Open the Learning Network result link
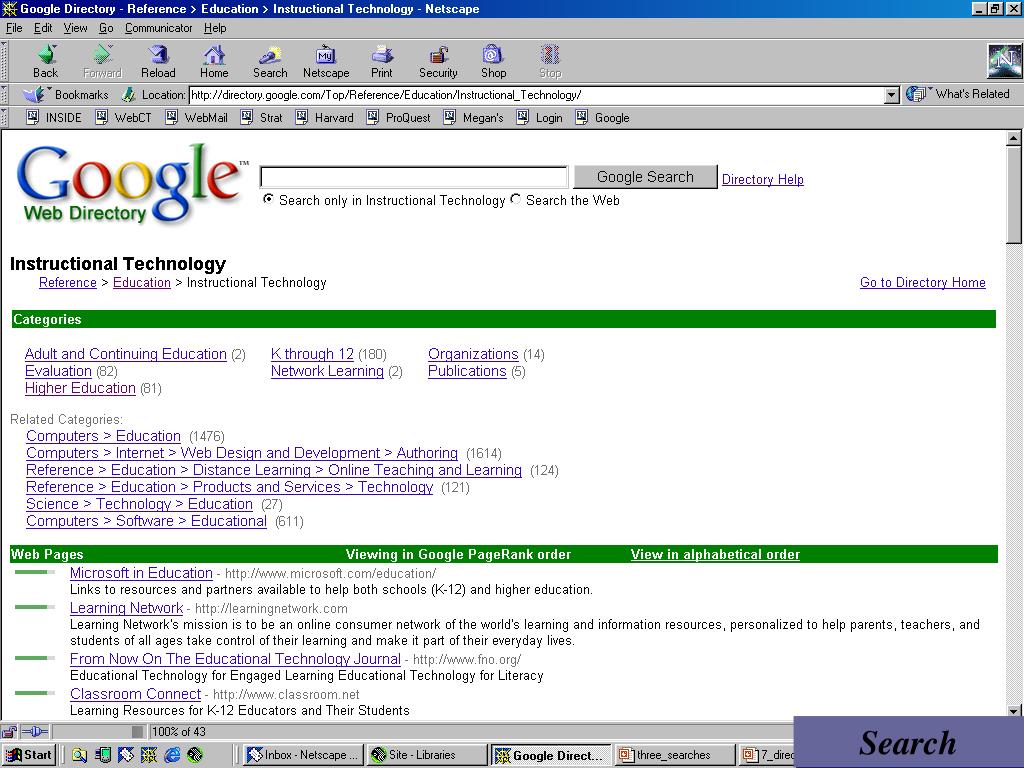Screen dimensions: 1024x768 pos(127,608)
